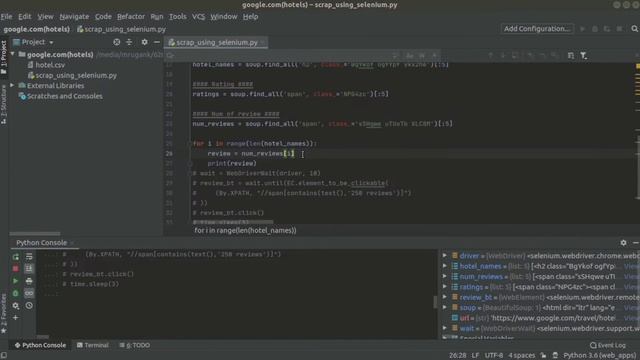The height and width of the screenshot is (360, 640).
Task: Open Python Console panel gear options
Action: (623, 242)
